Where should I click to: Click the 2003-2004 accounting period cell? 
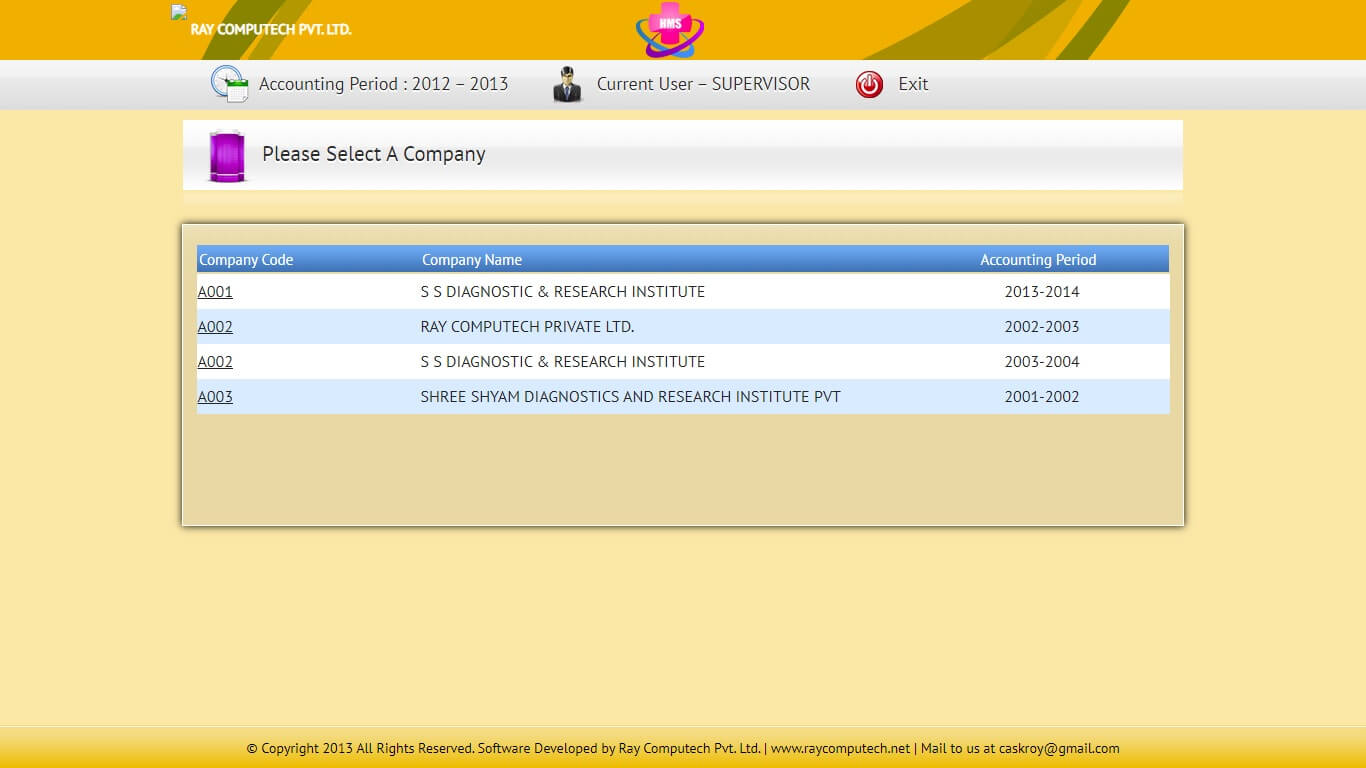(x=1042, y=362)
